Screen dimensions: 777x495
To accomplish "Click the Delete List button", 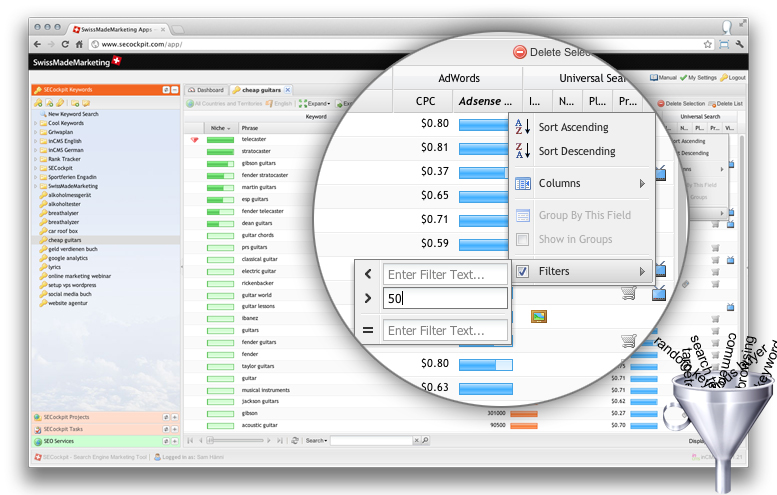I will pos(725,104).
